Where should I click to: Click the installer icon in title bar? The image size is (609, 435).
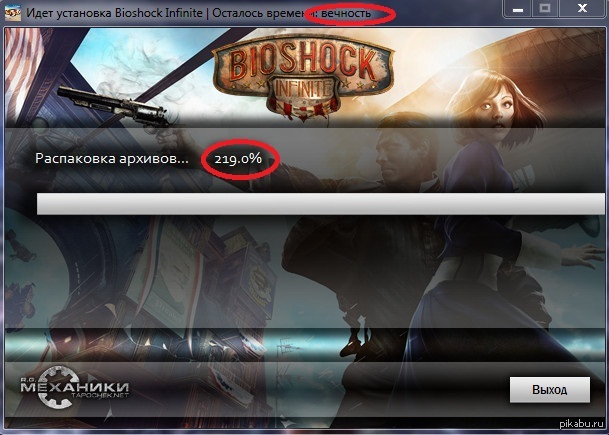[x=13, y=13]
